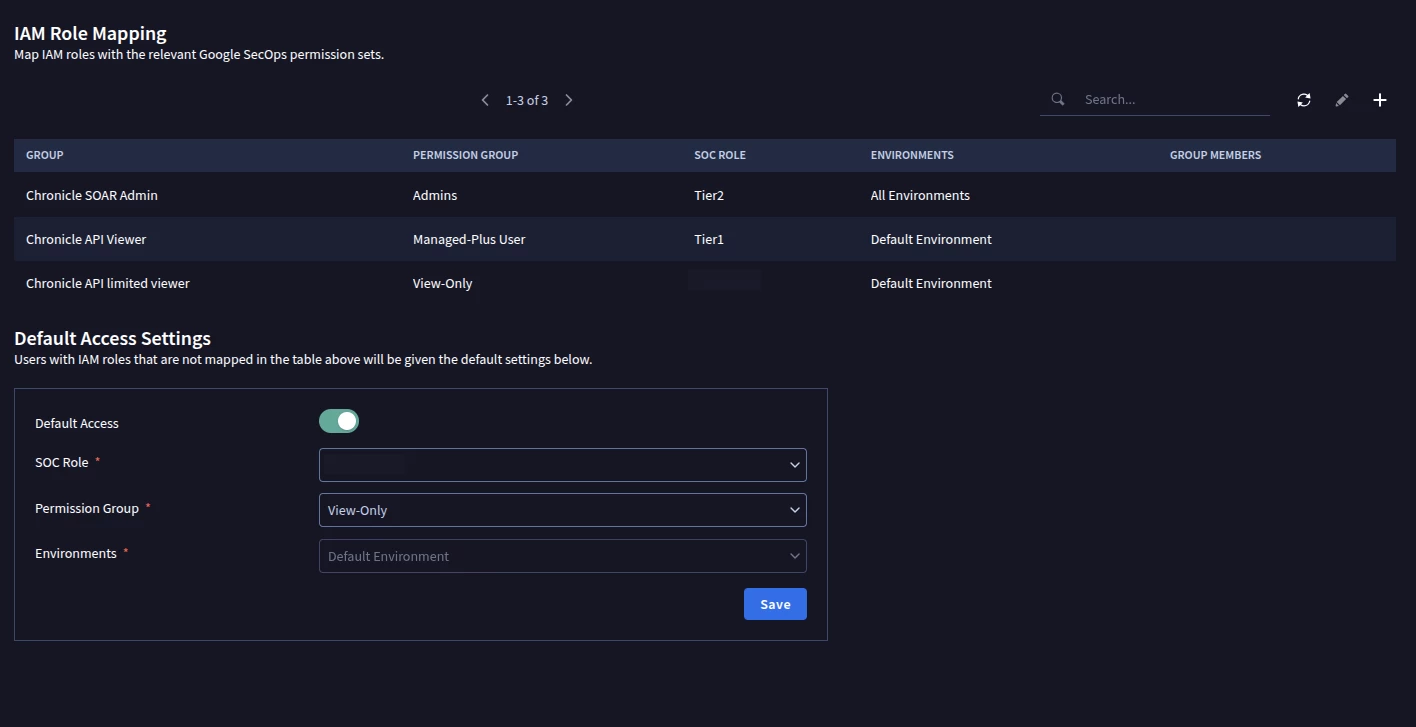1416x727 pixels.
Task: Click Default Environment in Chronicle API Viewer row
Action: tap(931, 239)
